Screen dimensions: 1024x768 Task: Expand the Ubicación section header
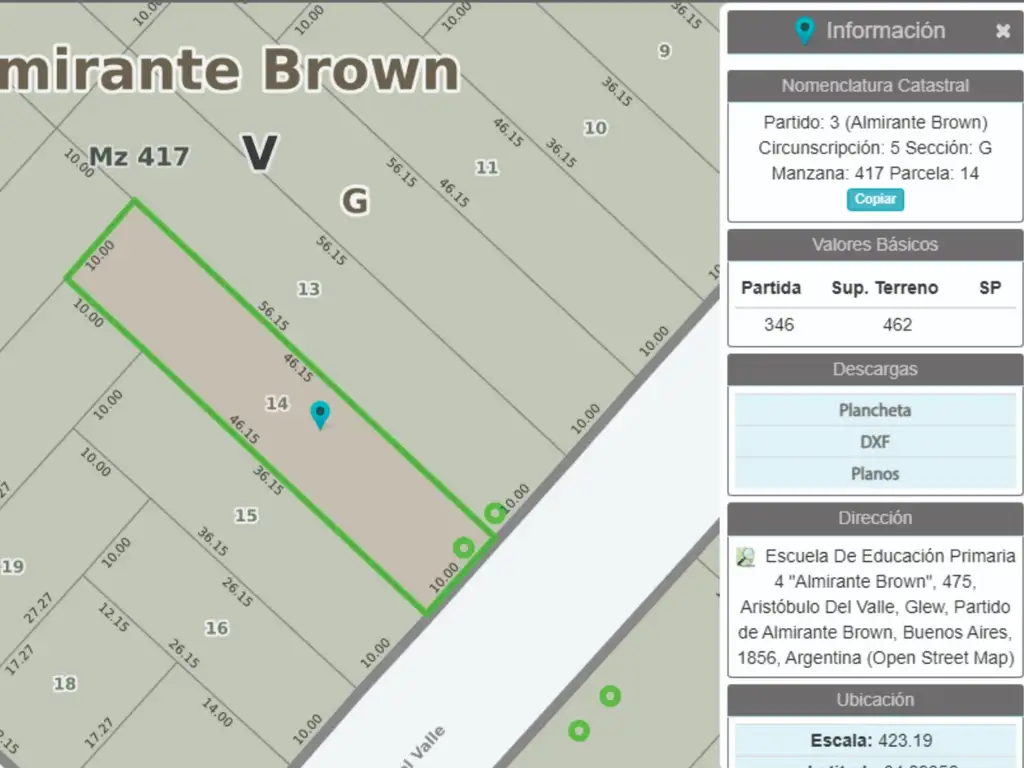click(874, 700)
